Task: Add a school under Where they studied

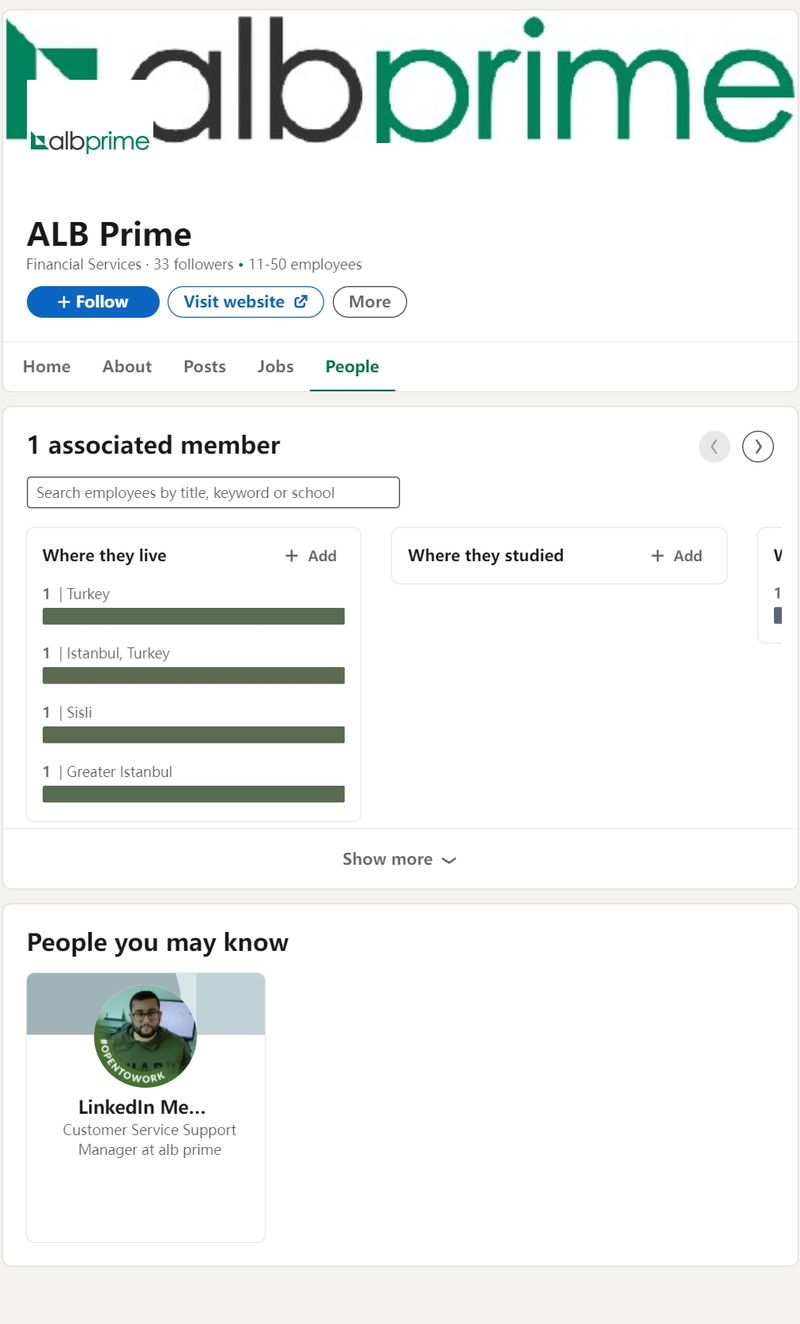Action: pyautogui.click(x=677, y=556)
